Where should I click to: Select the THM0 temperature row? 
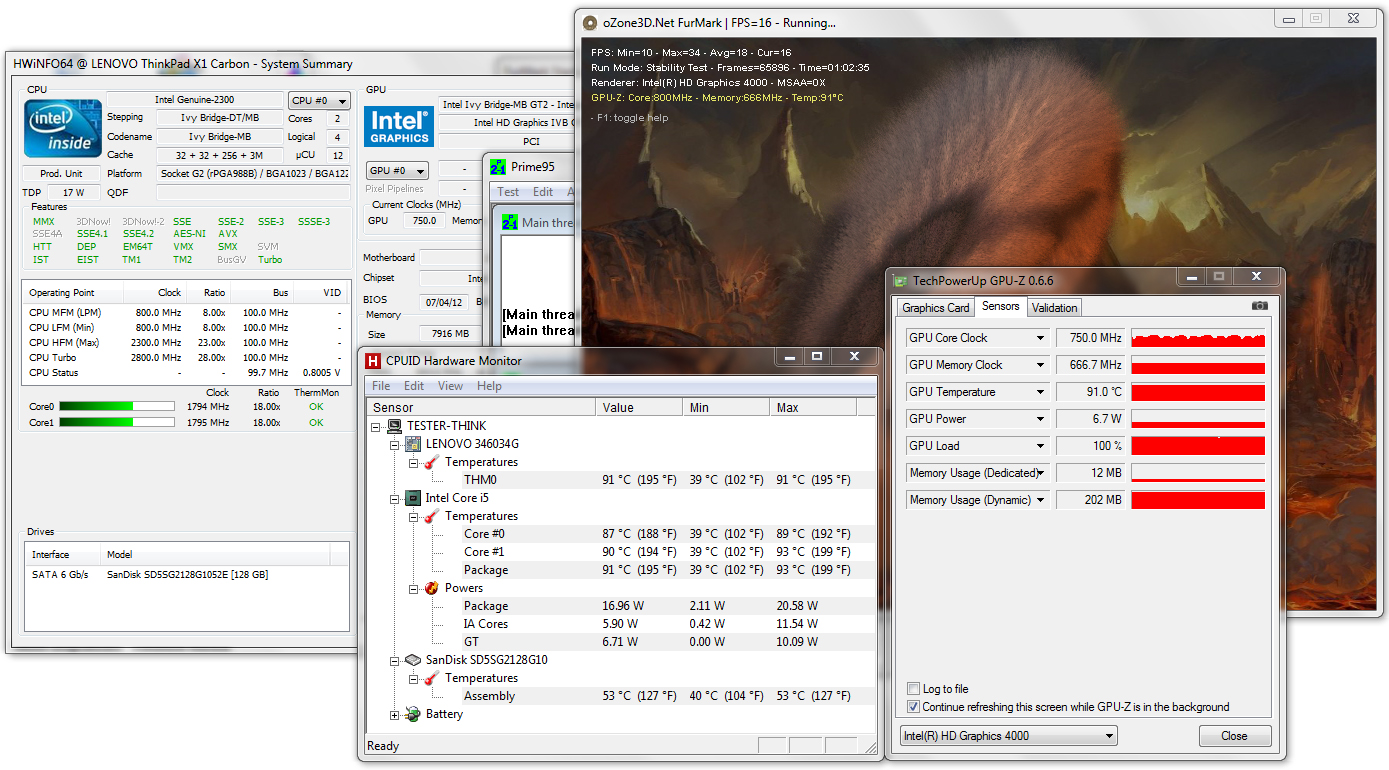(x=620, y=480)
